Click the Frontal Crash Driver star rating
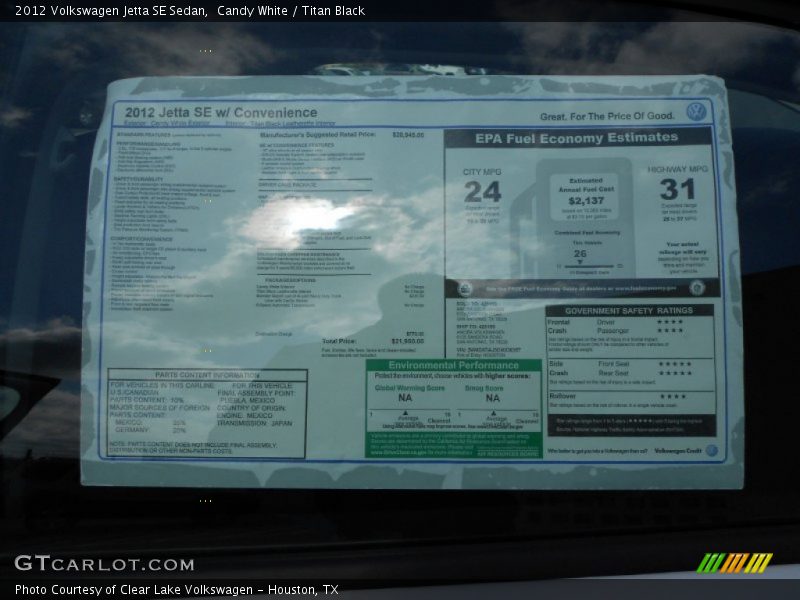 click(x=670, y=322)
